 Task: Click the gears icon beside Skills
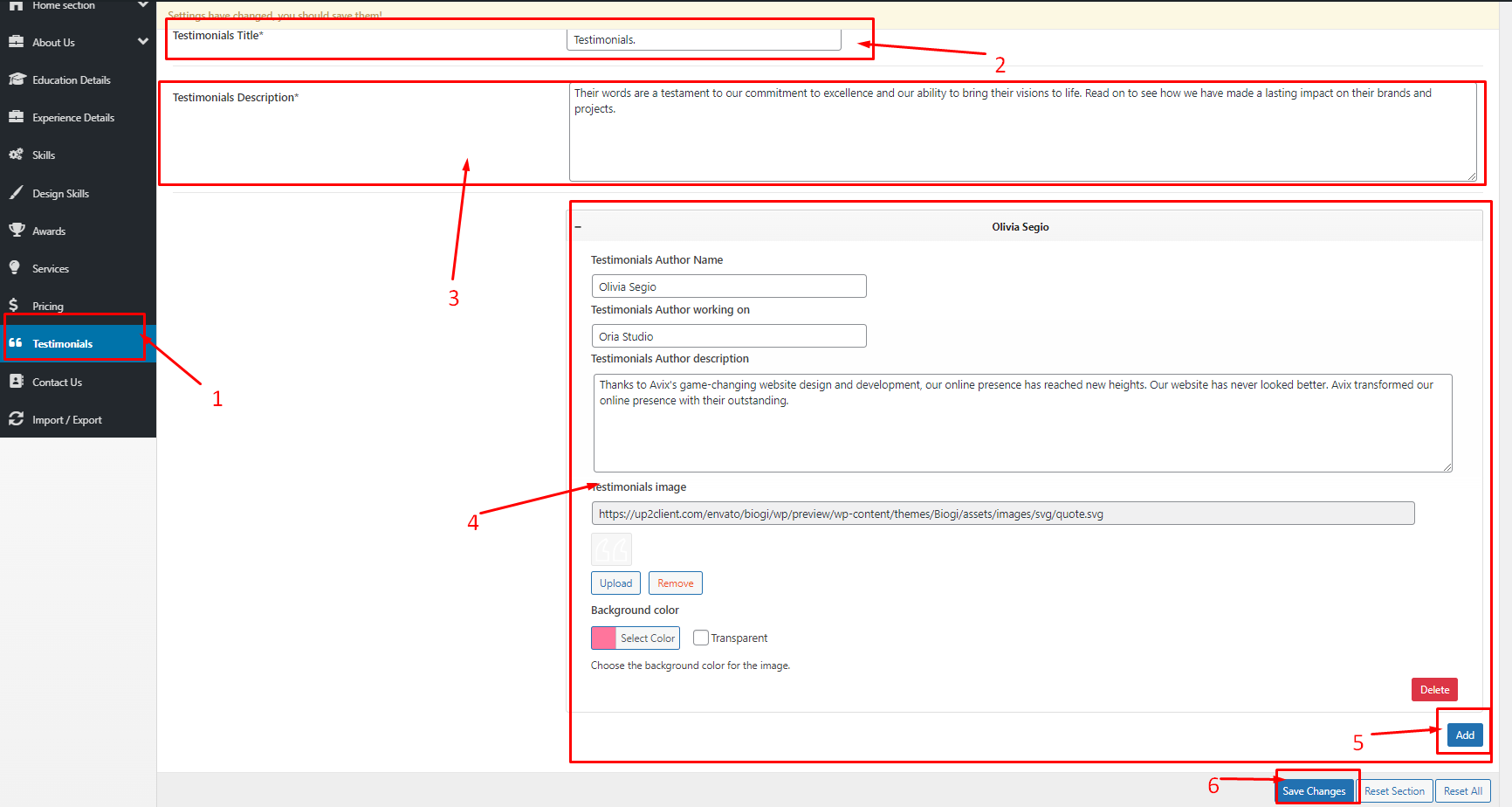point(17,155)
